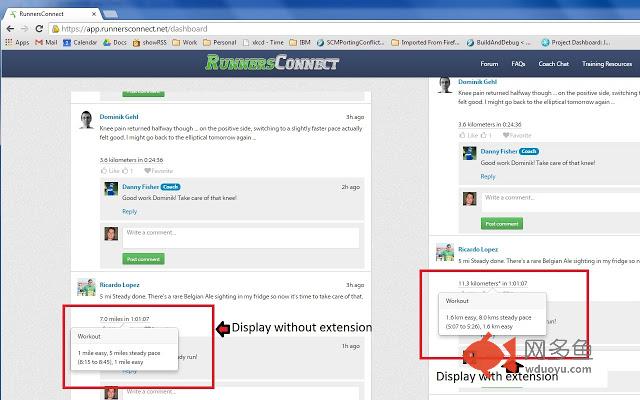
Task: Go back with the browser back arrow
Action: point(10,29)
